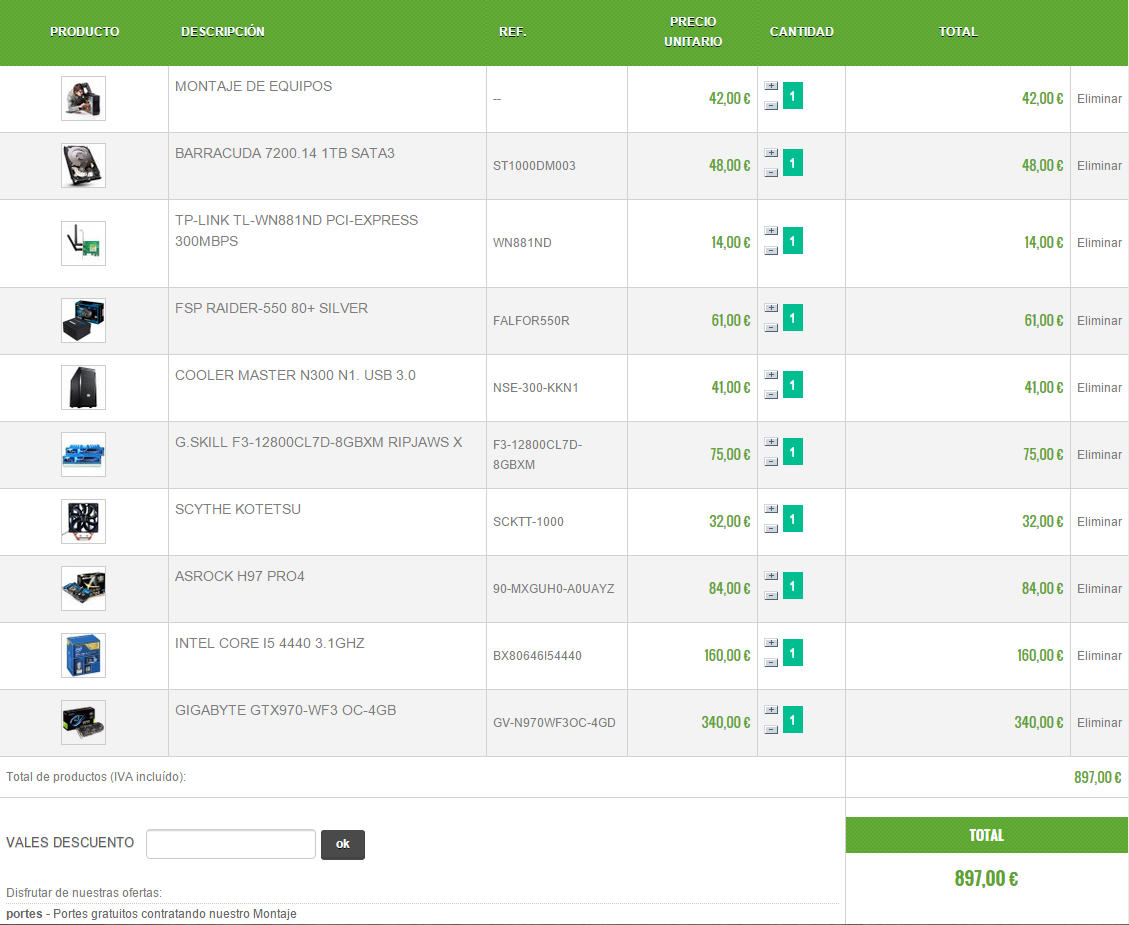This screenshot has width=1129, height=925.
Task: Open BARRACUDA hard drive thumbnail
Action: pyautogui.click(x=84, y=166)
